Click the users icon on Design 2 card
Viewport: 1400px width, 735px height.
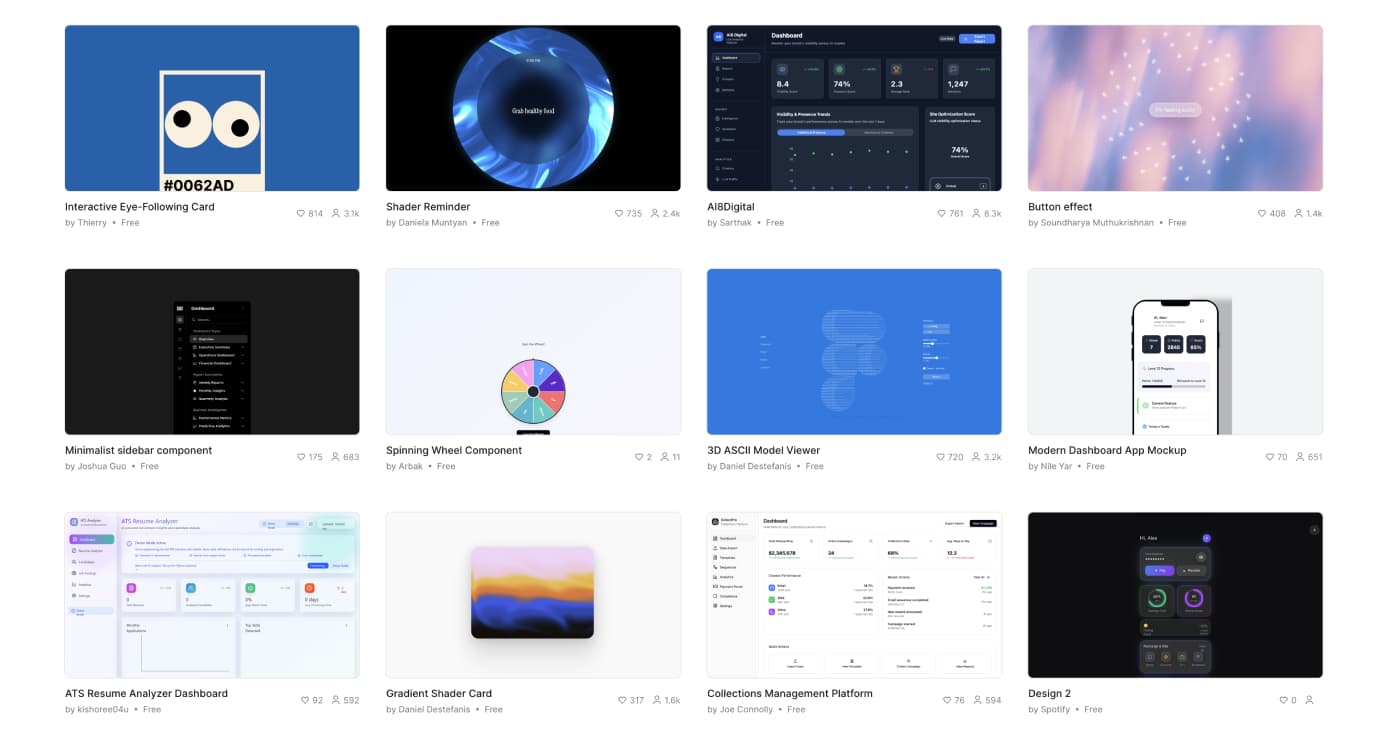click(x=1310, y=700)
